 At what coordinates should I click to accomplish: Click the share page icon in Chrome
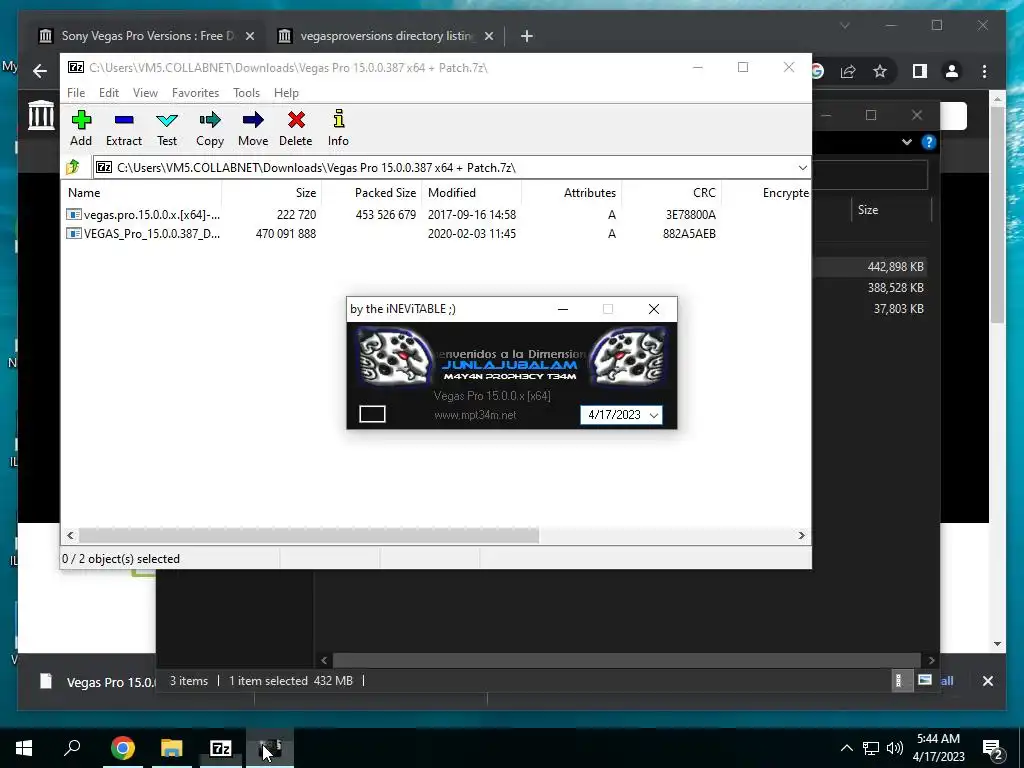848,71
